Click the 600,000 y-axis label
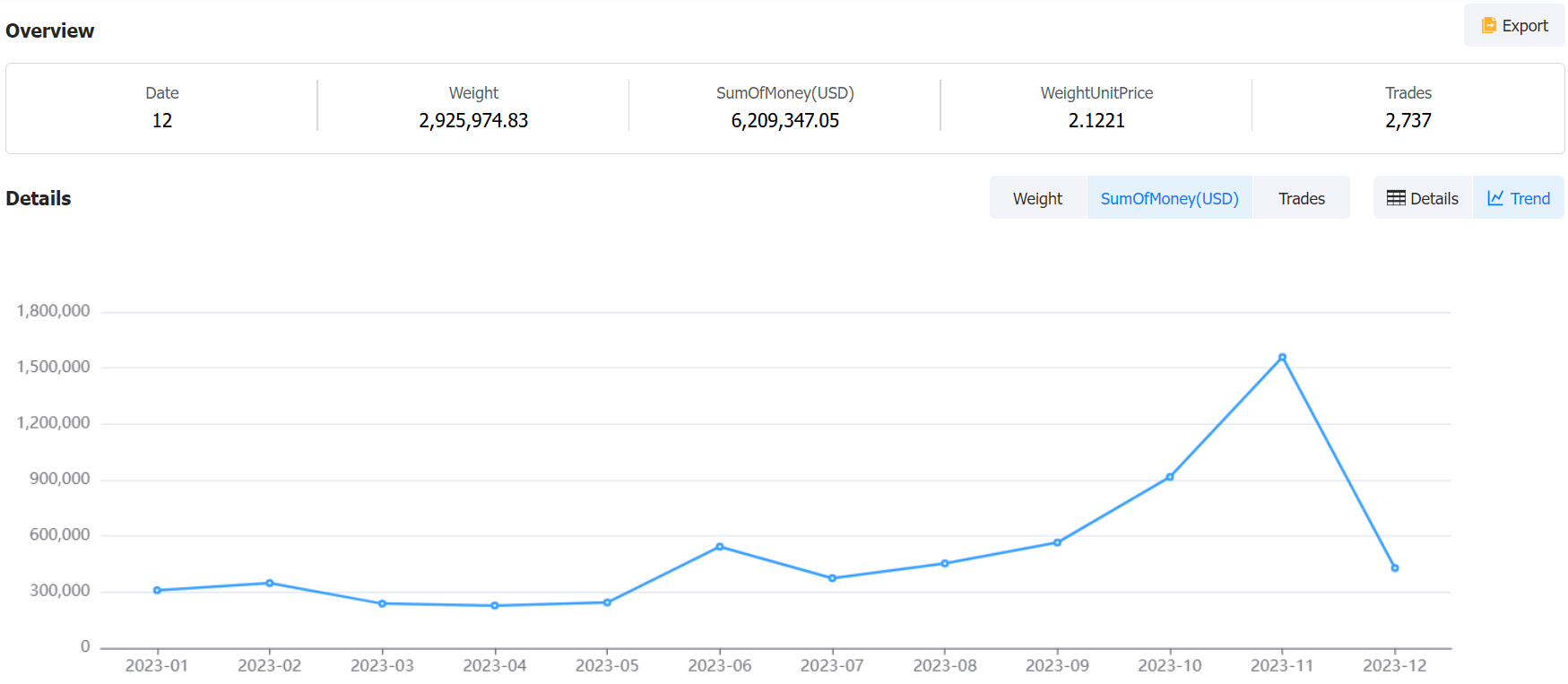The width and height of the screenshot is (1568, 684). [x=60, y=534]
